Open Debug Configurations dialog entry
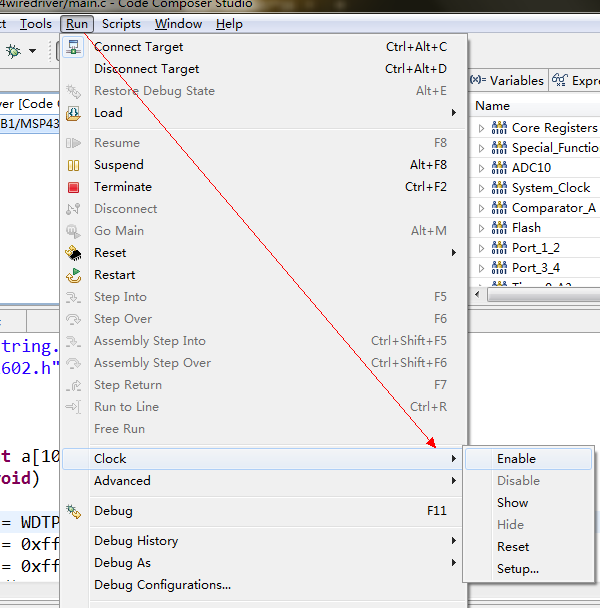Screen dimensions: 600x608 click(x=264, y=585)
